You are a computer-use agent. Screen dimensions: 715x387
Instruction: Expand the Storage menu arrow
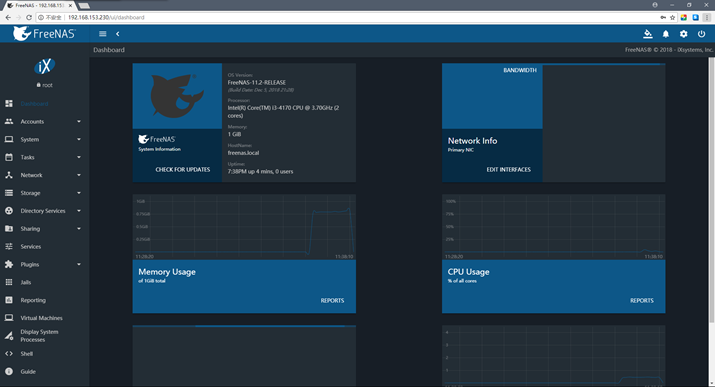(x=79, y=193)
